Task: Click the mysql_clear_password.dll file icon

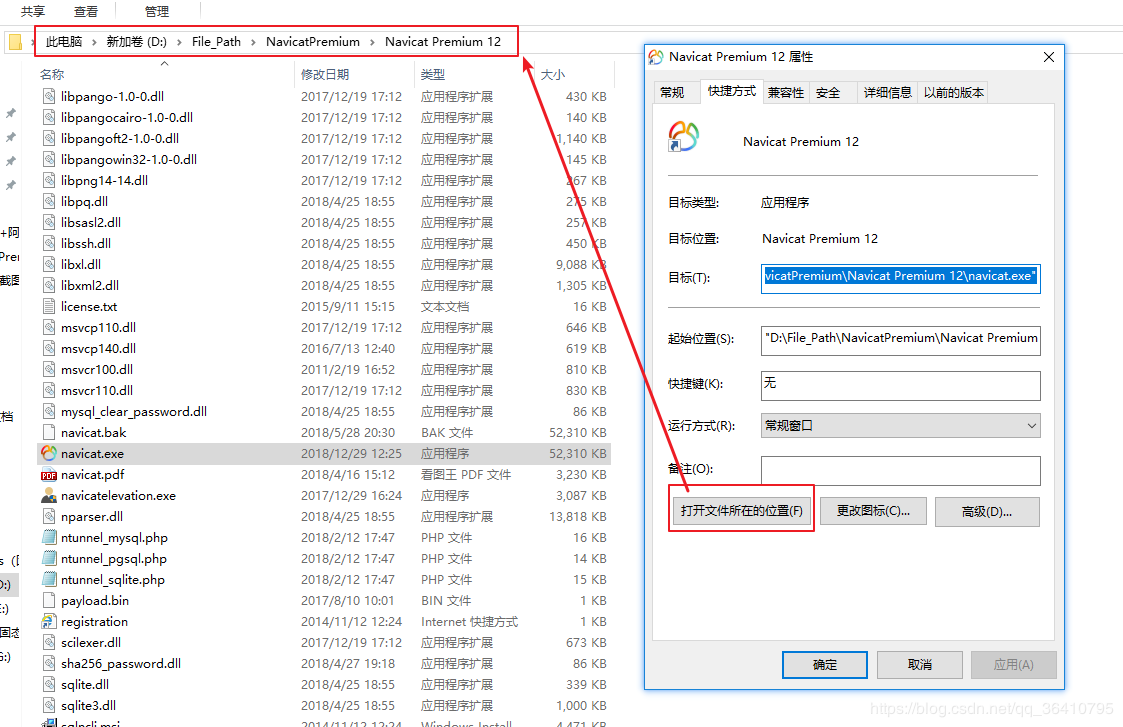Action: [49, 412]
